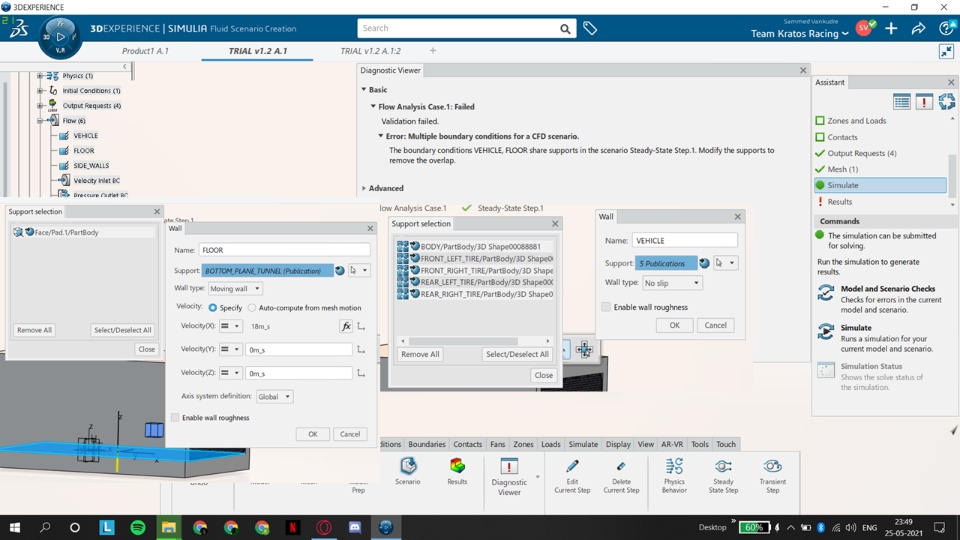The image size is (960, 540).
Task: Open Netflix from the taskbar
Action: (x=293, y=527)
